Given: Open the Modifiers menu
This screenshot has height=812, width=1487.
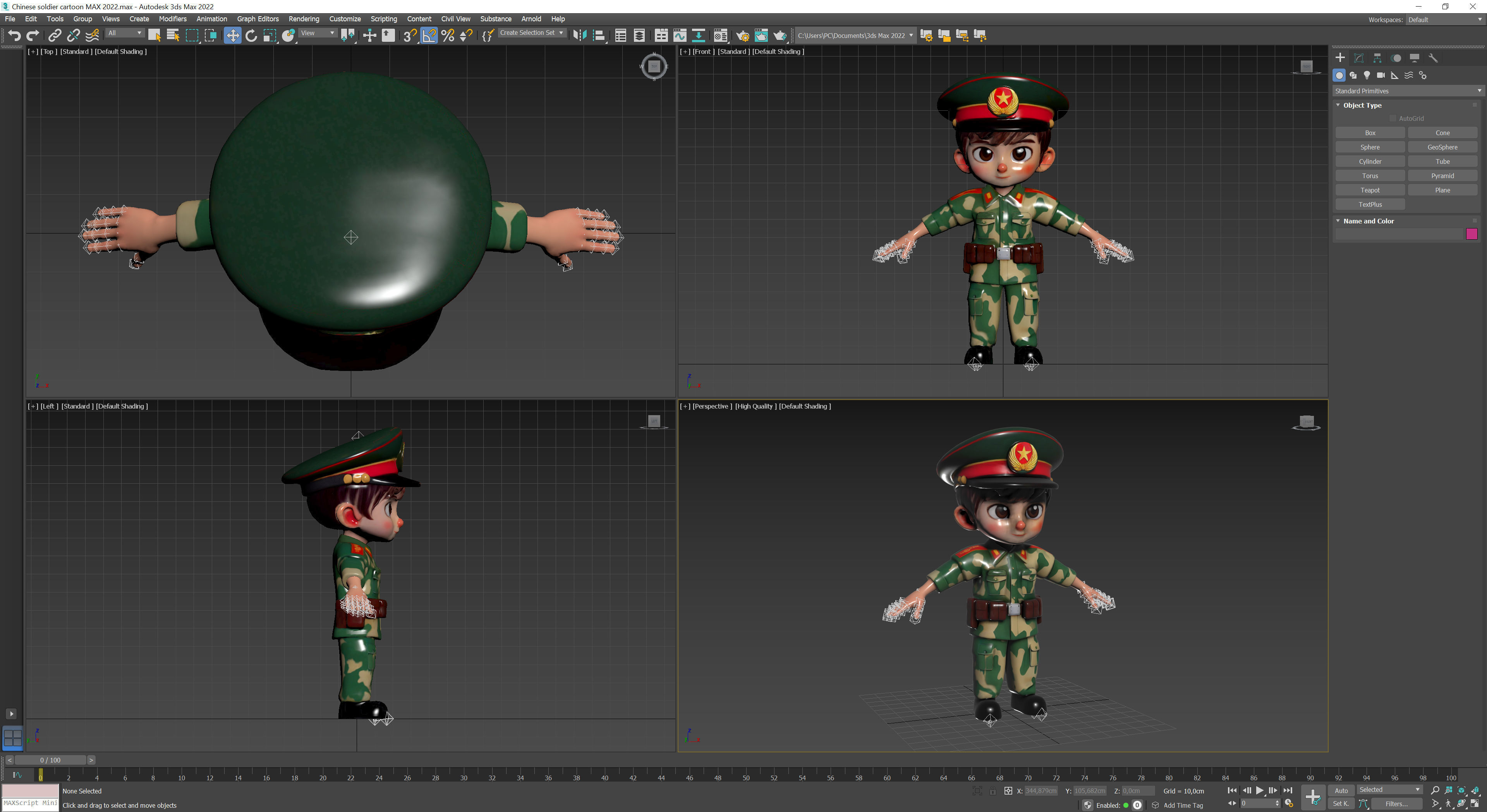Looking at the screenshot, I should click(172, 19).
